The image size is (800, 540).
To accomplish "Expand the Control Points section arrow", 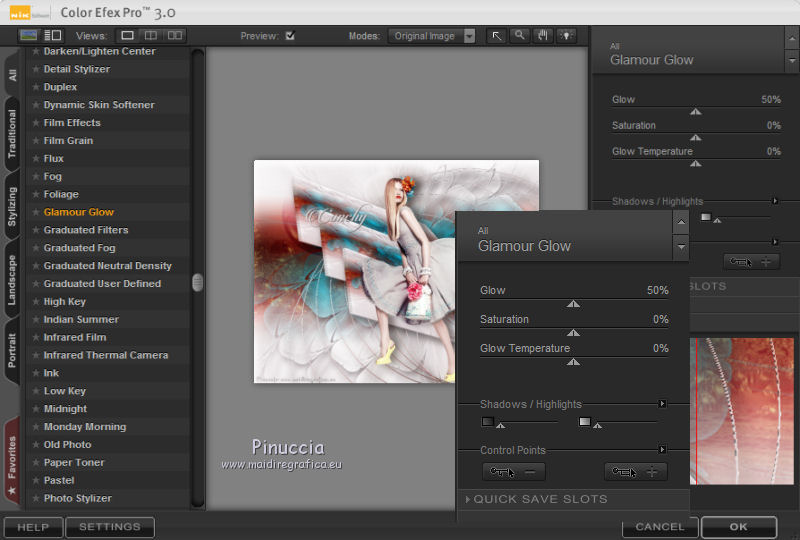I will pyautogui.click(x=662, y=450).
